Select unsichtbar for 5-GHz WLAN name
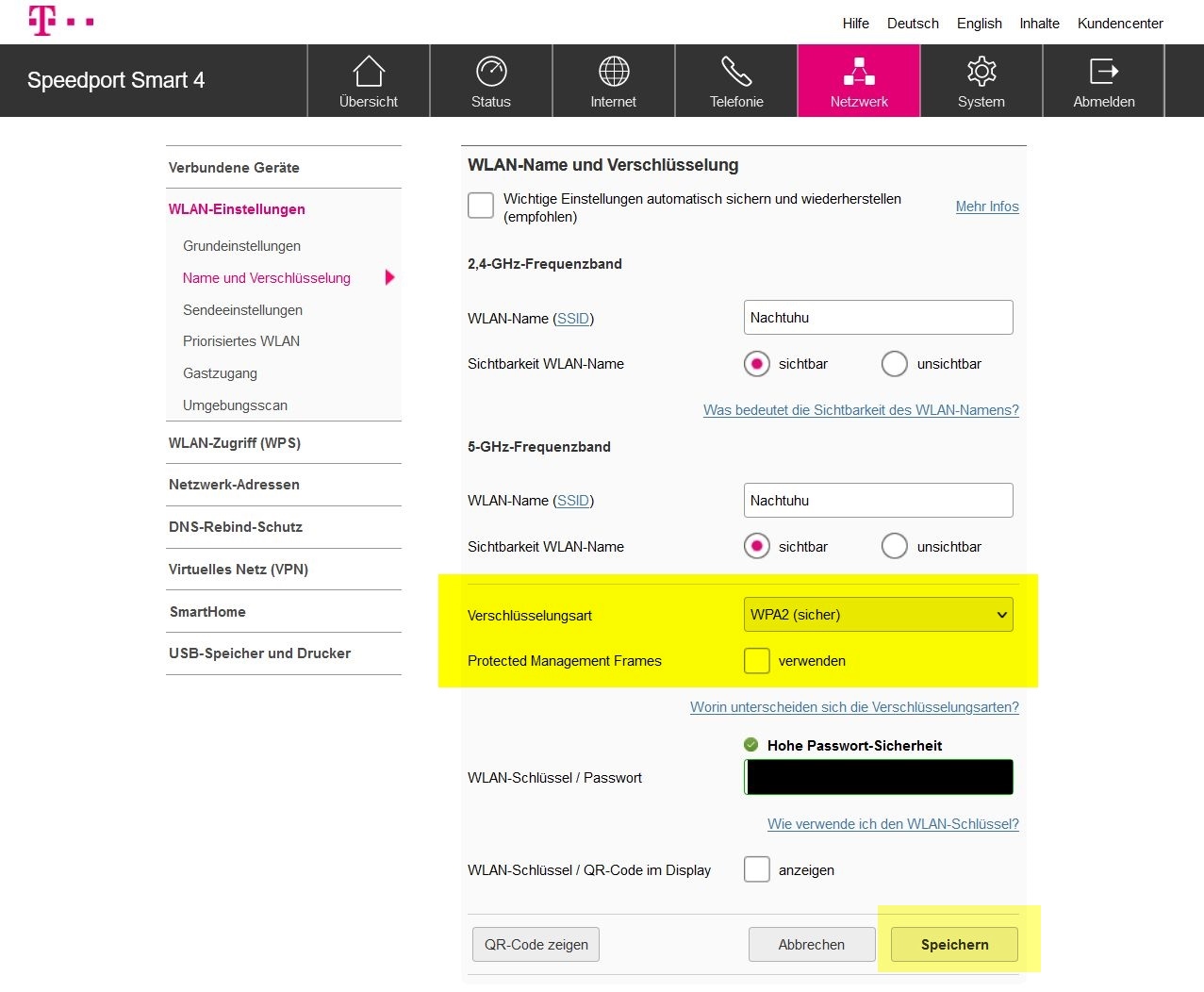The width and height of the screenshot is (1204, 992). (x=895, y=546)
